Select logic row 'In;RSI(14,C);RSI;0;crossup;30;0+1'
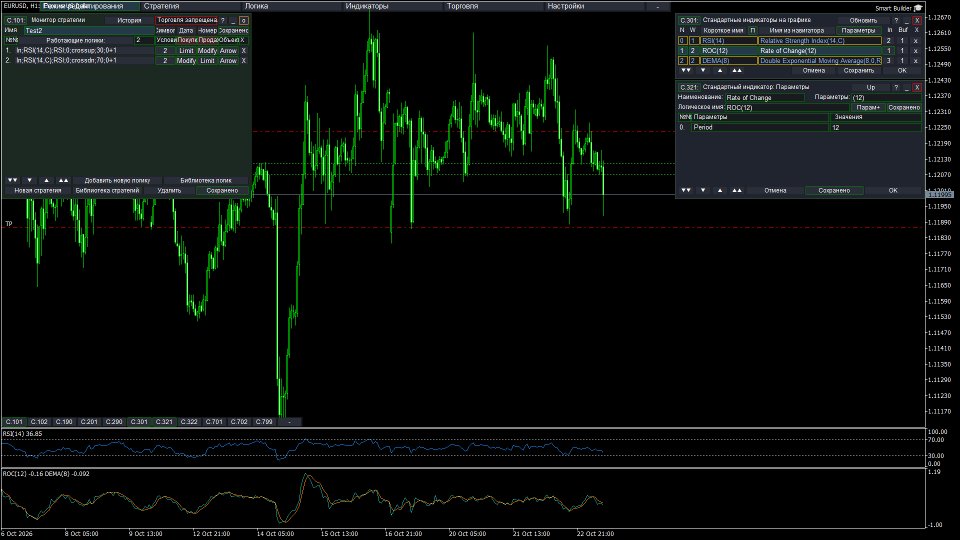Viewport: 960px width, 540px height. pyautogui.click(x=84, y=51)
